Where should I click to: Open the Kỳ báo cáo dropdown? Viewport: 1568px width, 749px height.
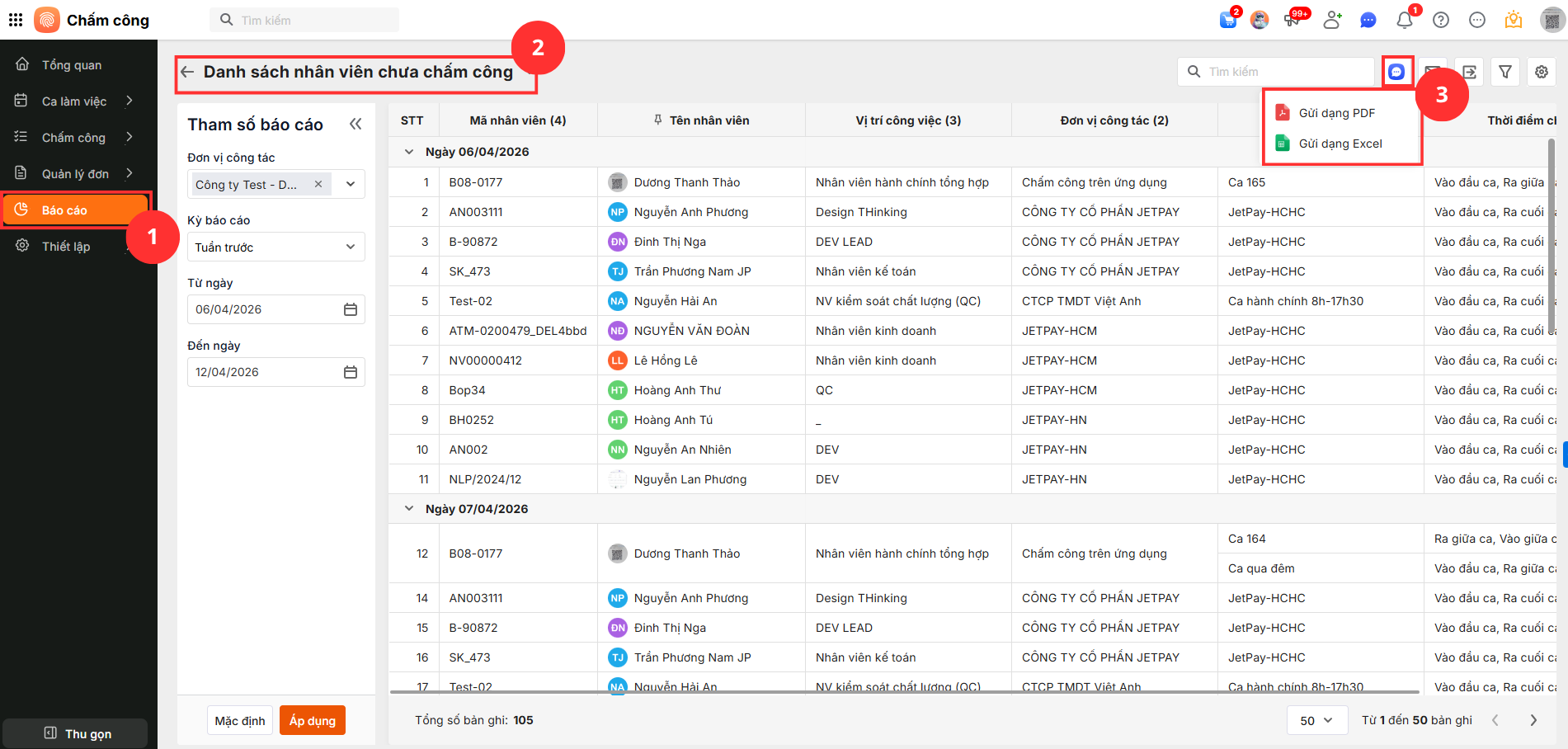(275, 247)
